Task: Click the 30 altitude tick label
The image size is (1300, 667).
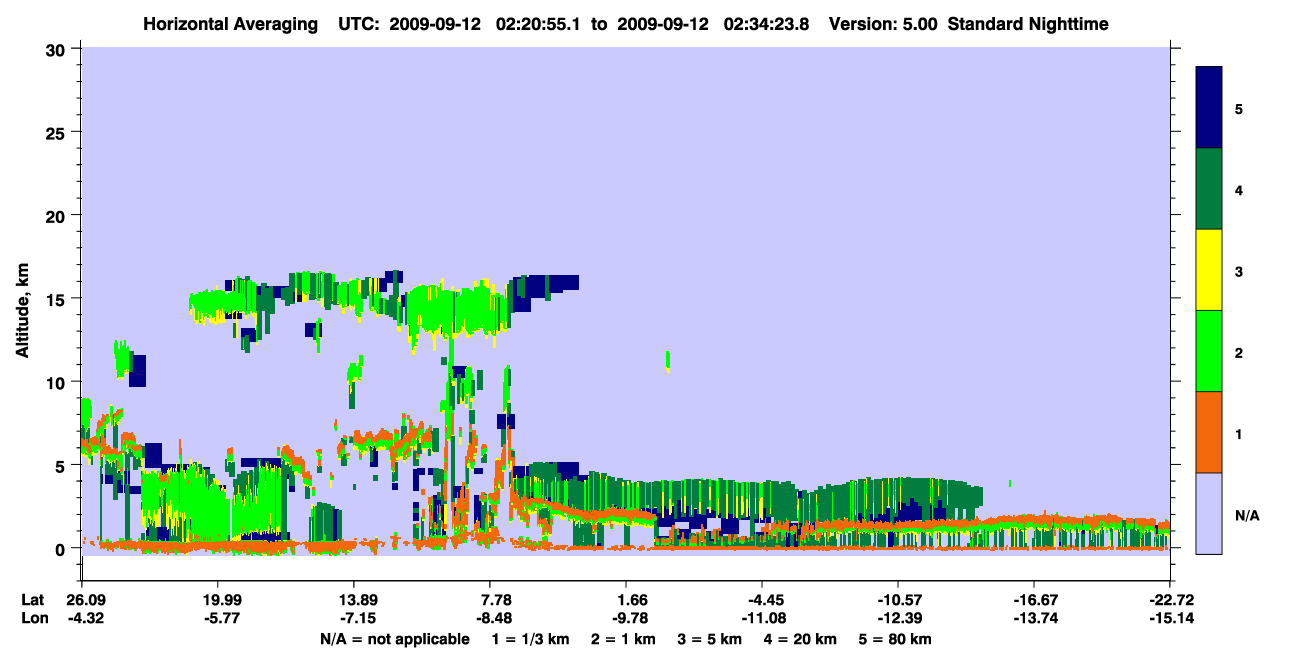Action: pyautogui.click(x=58, y=49)
